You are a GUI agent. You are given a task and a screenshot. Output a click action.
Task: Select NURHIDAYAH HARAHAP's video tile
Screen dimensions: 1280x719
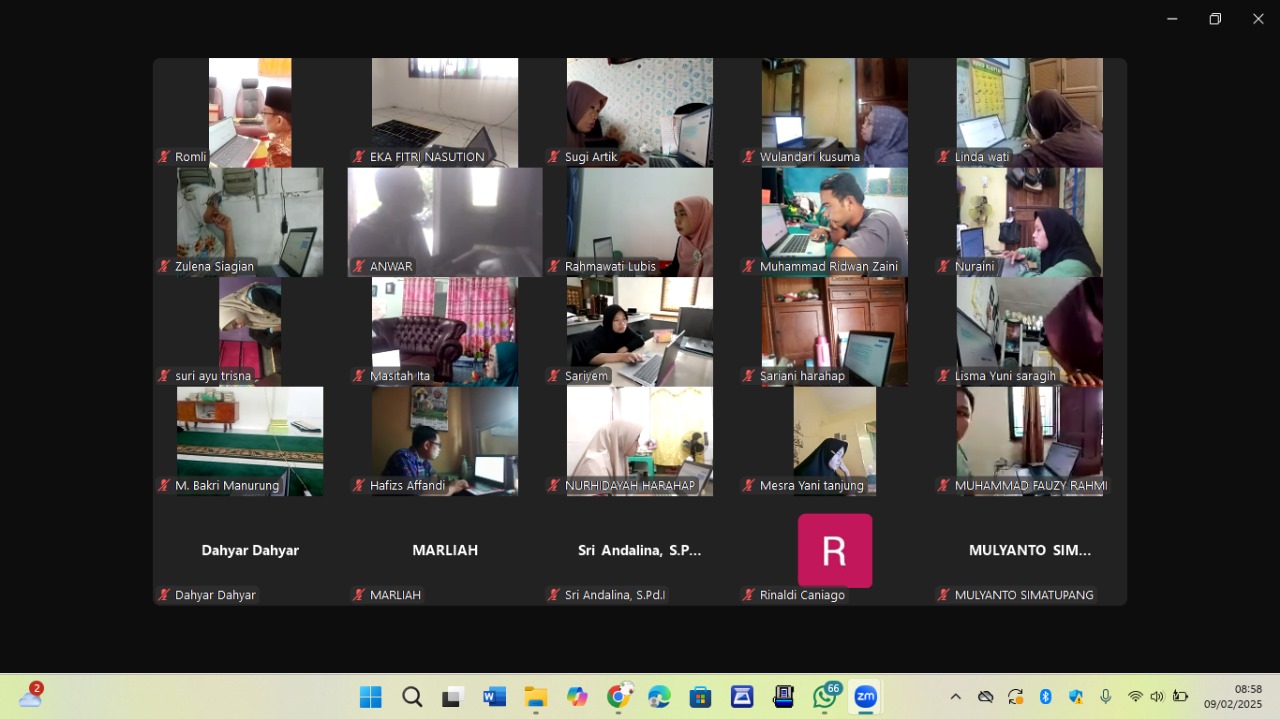click(640, 441)
